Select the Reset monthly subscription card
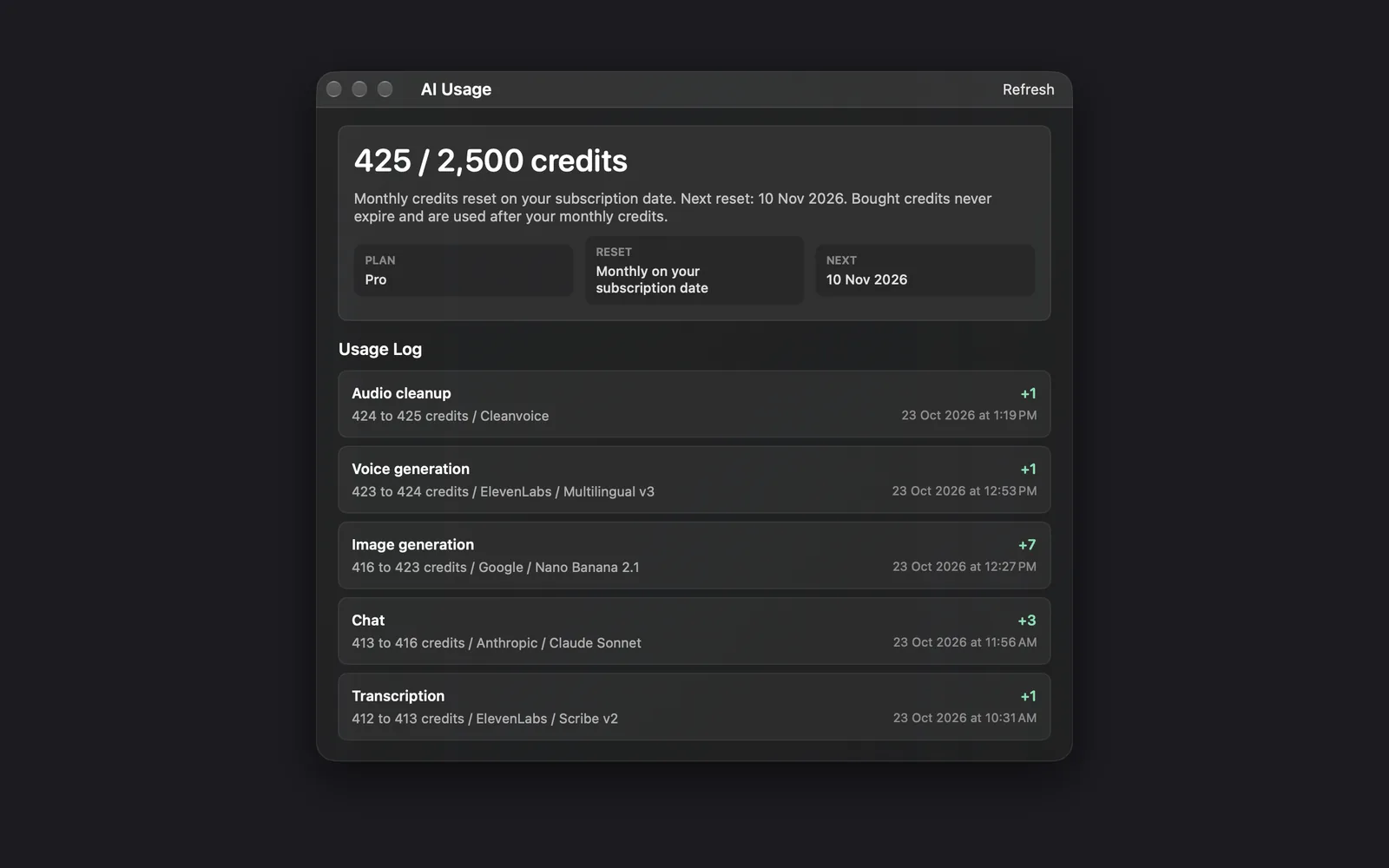Image resolution: width=1389 pixels, height=868 pixels. pos(694,270)
